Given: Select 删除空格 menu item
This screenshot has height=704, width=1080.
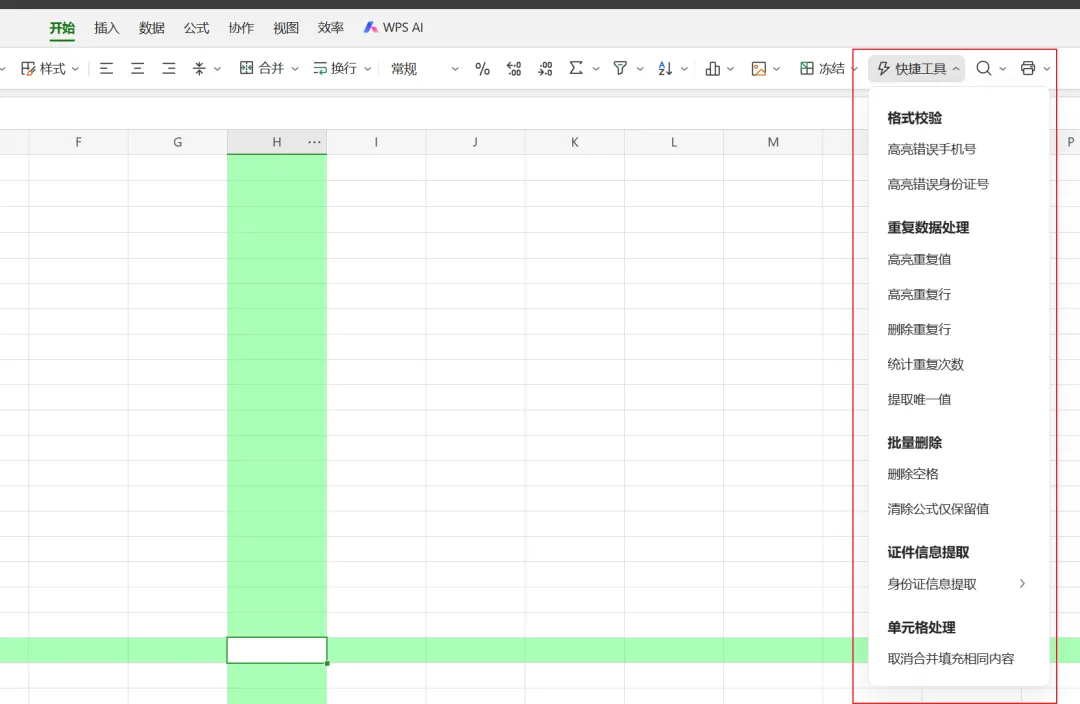Looking at the screenshot, I should tap(913, 474).
